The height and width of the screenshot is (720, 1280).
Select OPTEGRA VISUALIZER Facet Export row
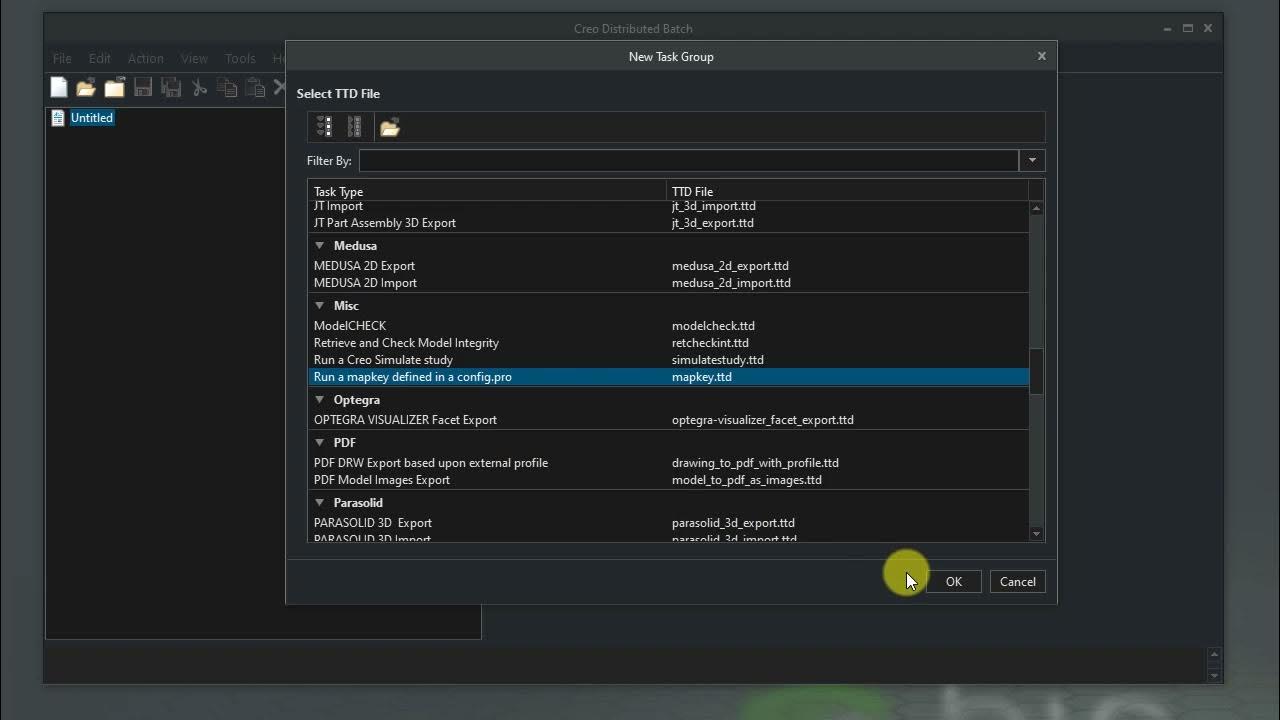(x=668, y=420)
